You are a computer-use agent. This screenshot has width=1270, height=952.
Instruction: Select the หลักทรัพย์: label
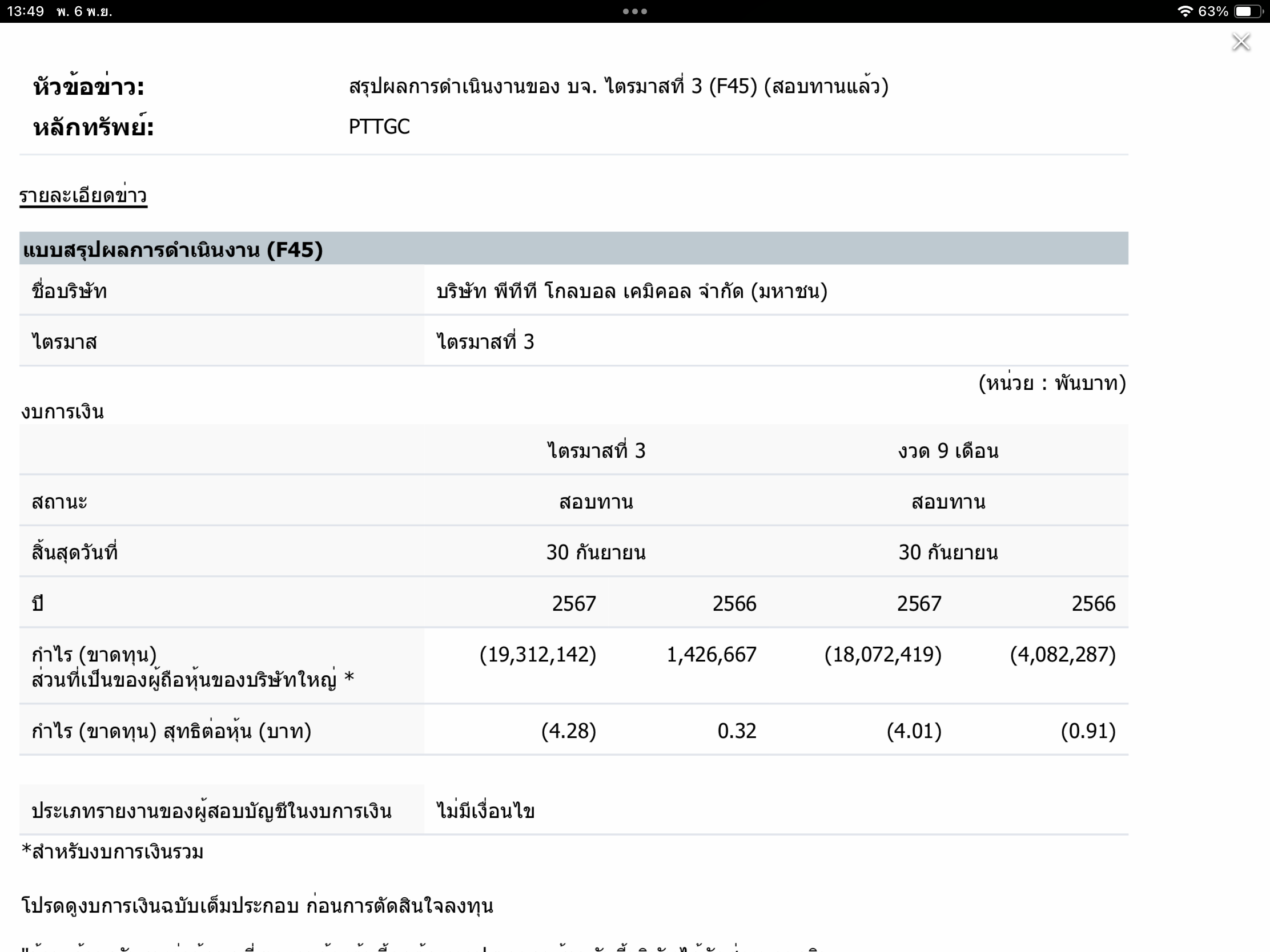[x=94, y=127]
